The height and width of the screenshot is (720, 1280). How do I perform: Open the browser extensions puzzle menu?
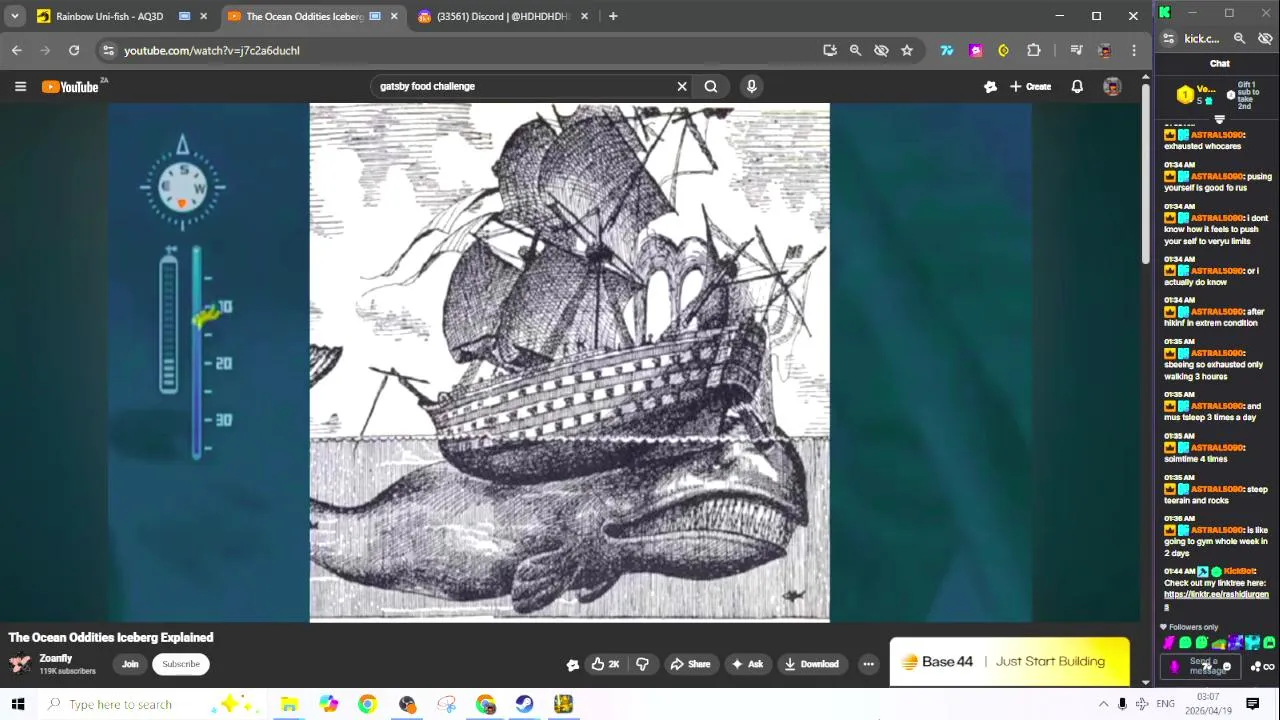[1034, 50]
